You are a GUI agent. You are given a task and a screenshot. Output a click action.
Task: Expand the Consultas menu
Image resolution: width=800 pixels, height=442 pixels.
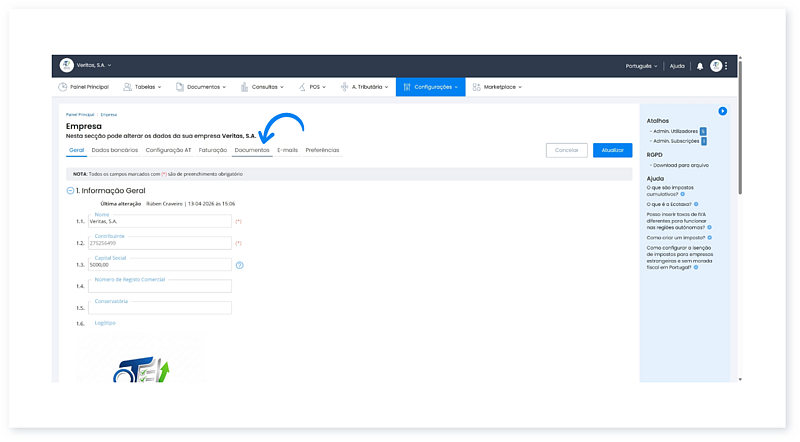[267, 87]
